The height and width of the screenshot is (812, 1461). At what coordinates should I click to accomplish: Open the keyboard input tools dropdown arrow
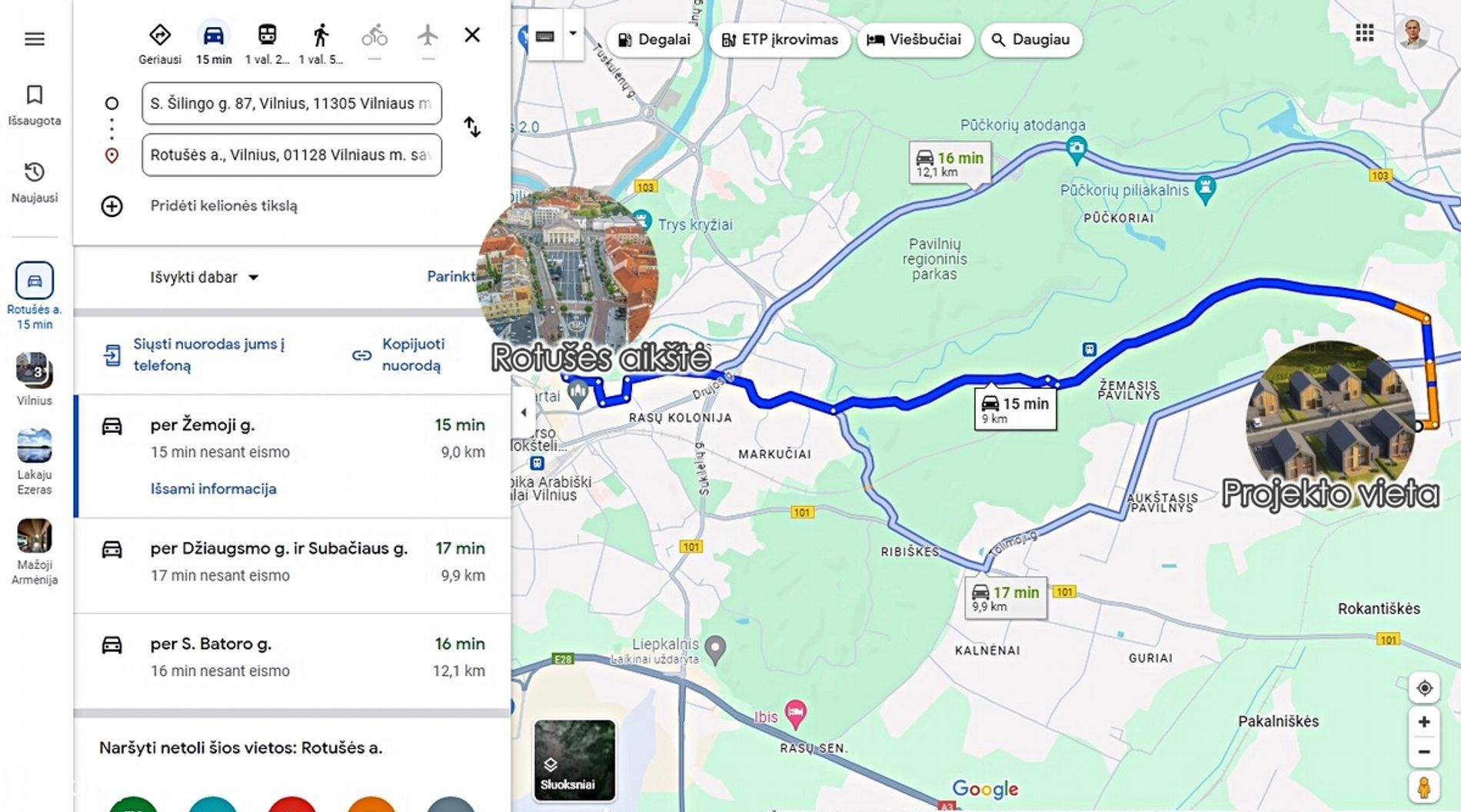[x=573, y=34]
